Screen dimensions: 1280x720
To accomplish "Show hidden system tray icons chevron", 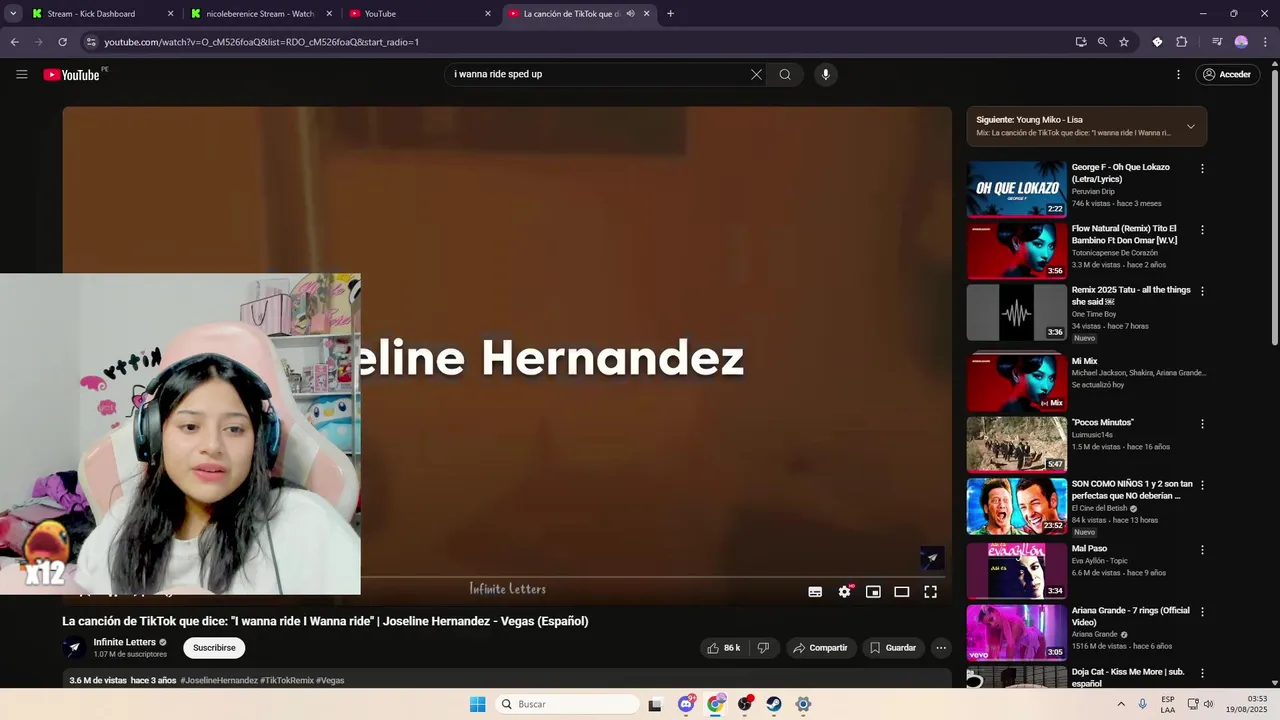I will tap(1120, 704).
